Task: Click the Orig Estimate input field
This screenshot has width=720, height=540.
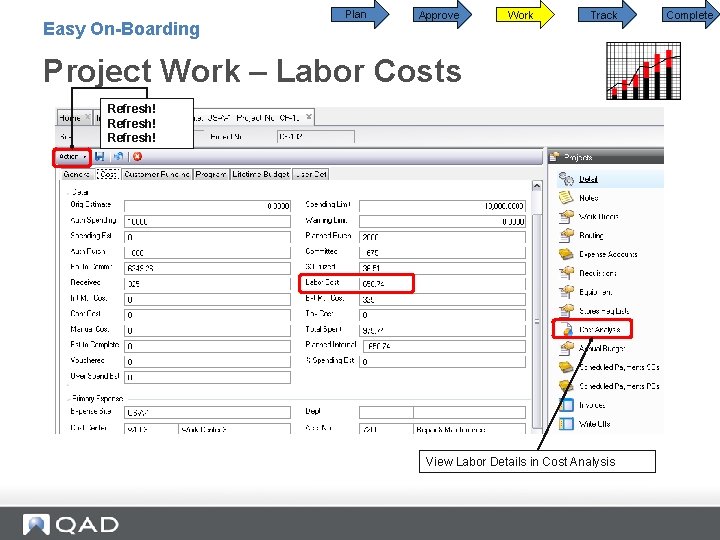Action: pos(207,206)
